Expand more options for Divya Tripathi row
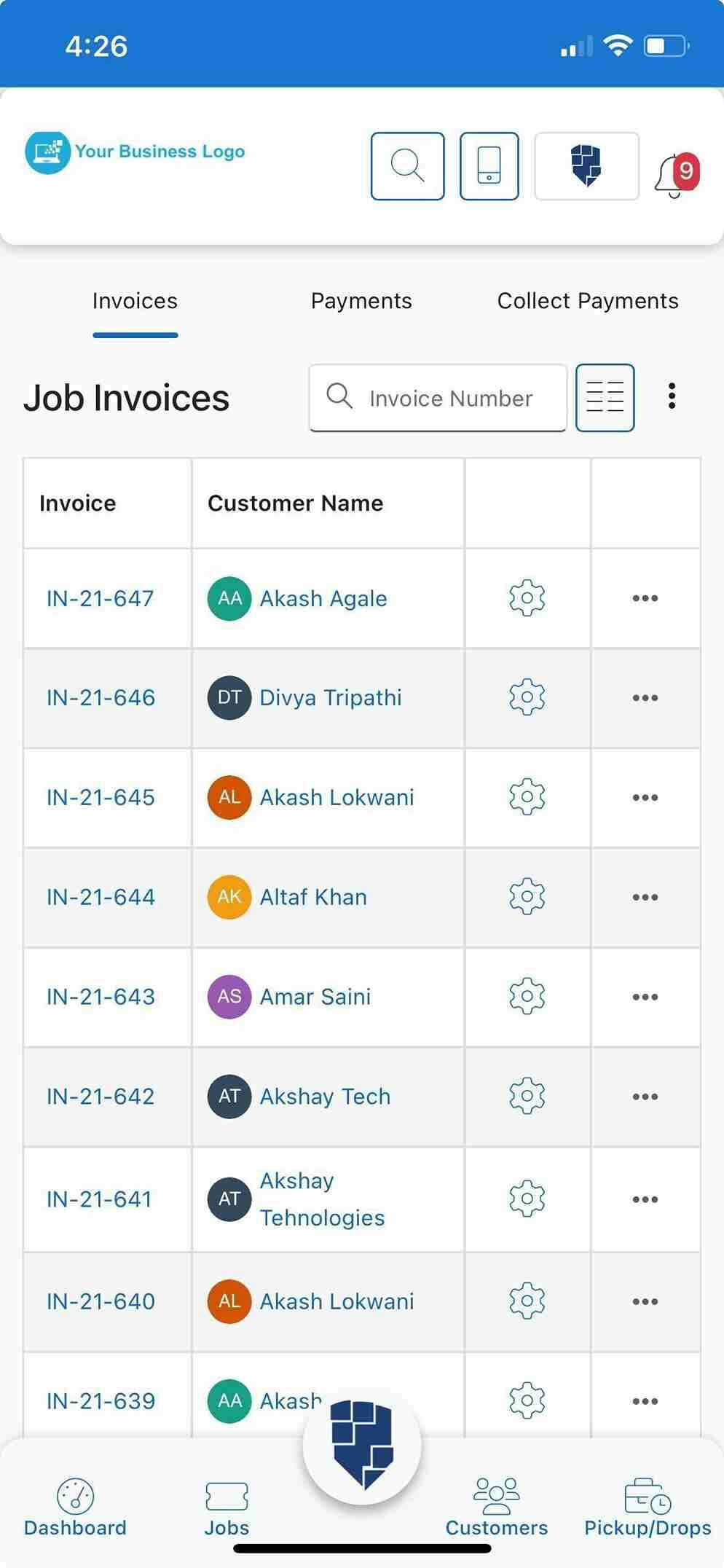Screen dimensions: 724x1568 [645, 698]
